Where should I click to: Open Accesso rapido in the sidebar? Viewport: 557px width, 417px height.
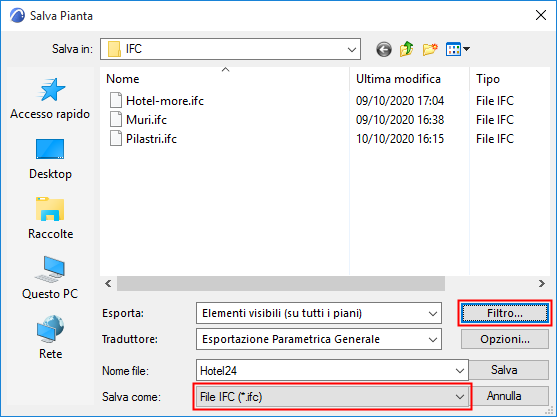pos(50,98)
